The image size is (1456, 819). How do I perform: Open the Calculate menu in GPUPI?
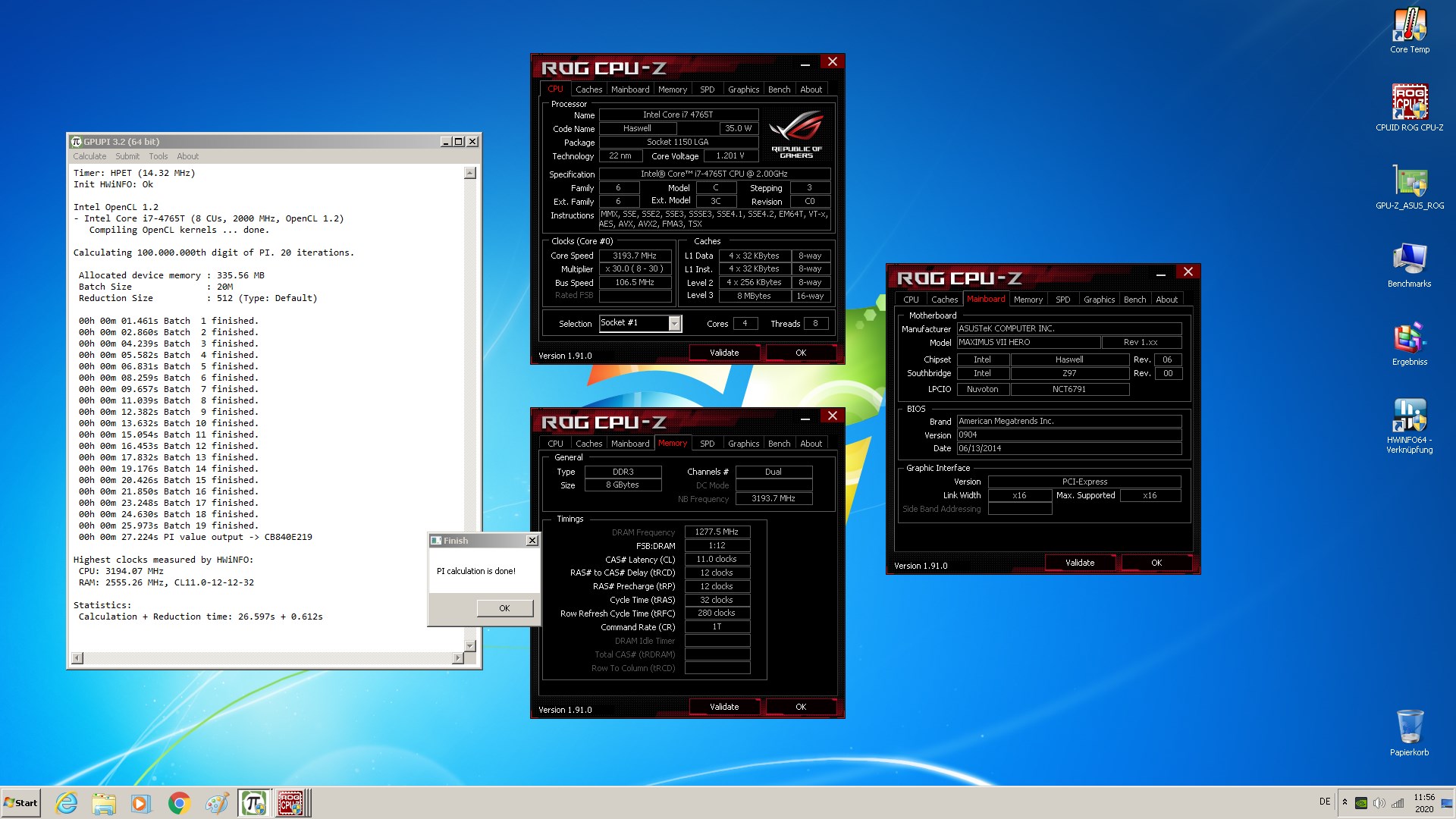click(x=89, y=156)
